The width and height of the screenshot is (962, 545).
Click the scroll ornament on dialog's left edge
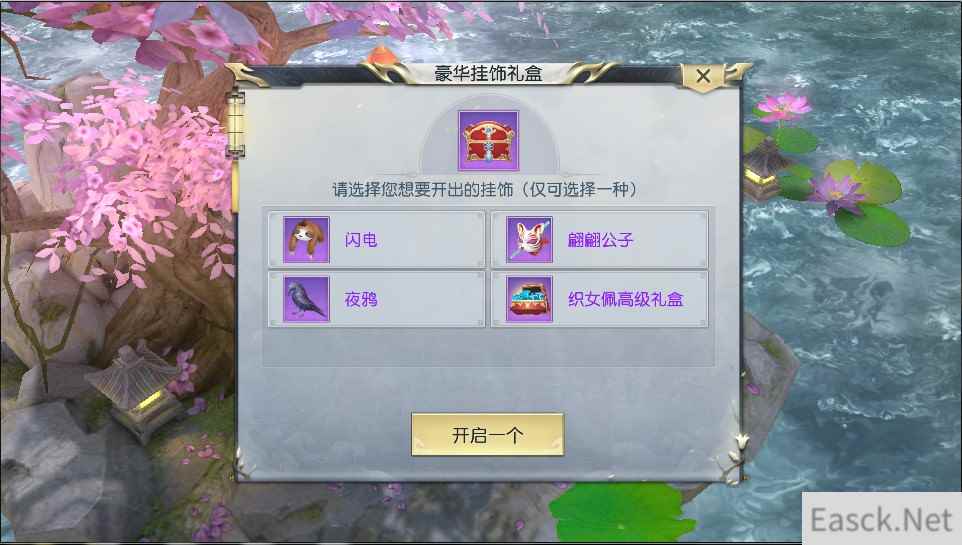(236, 124)
